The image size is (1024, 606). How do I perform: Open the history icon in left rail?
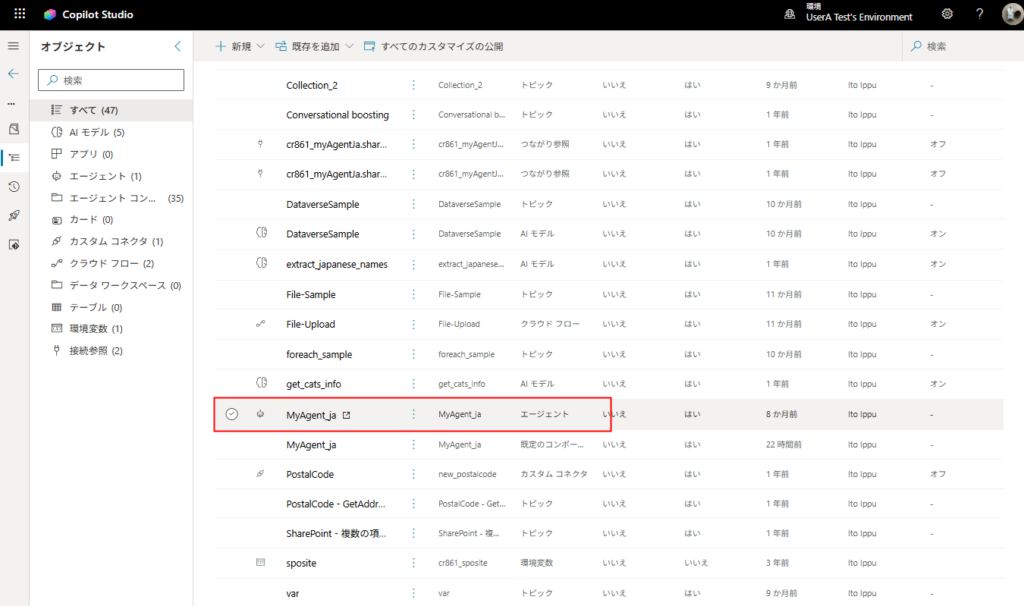click(13, 187)
